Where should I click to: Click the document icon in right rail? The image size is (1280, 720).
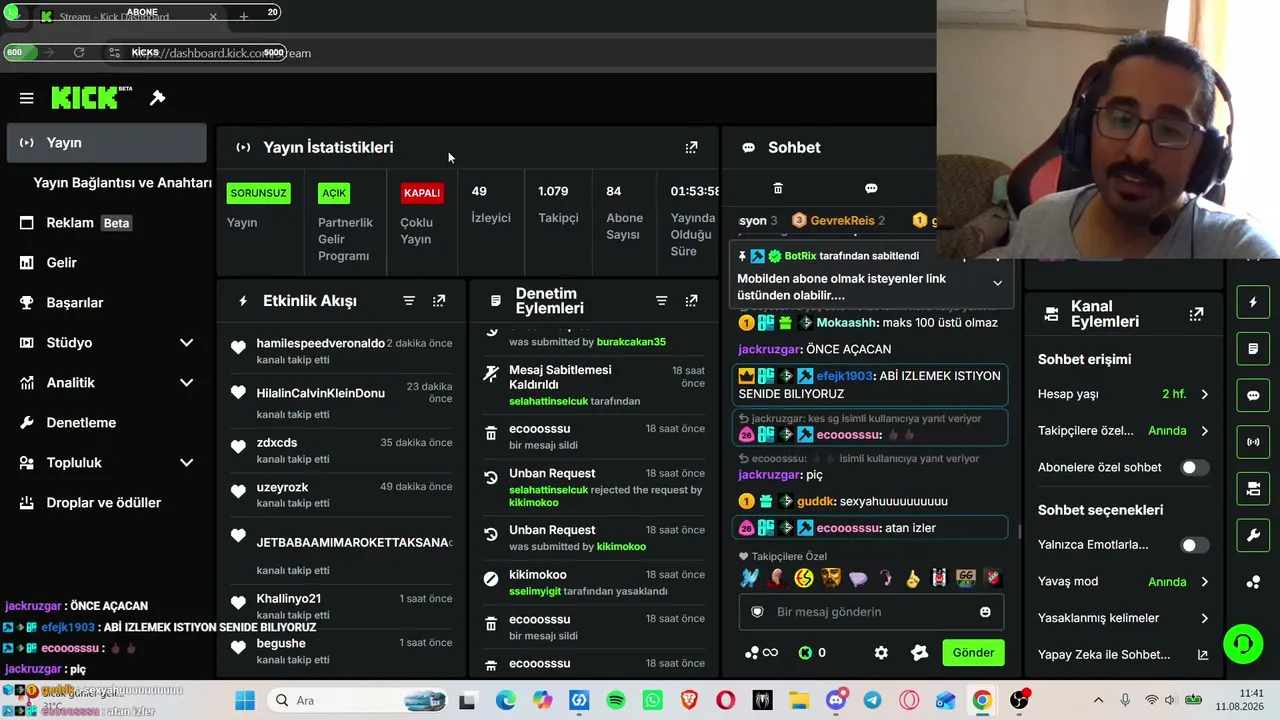point(1253,349)
